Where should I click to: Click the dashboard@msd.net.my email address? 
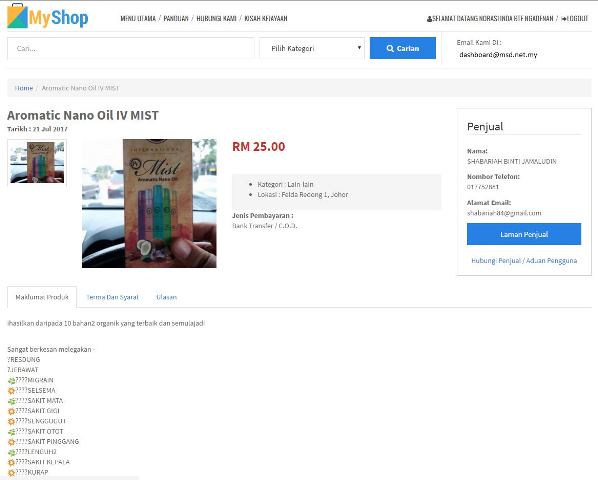(498, 55)
